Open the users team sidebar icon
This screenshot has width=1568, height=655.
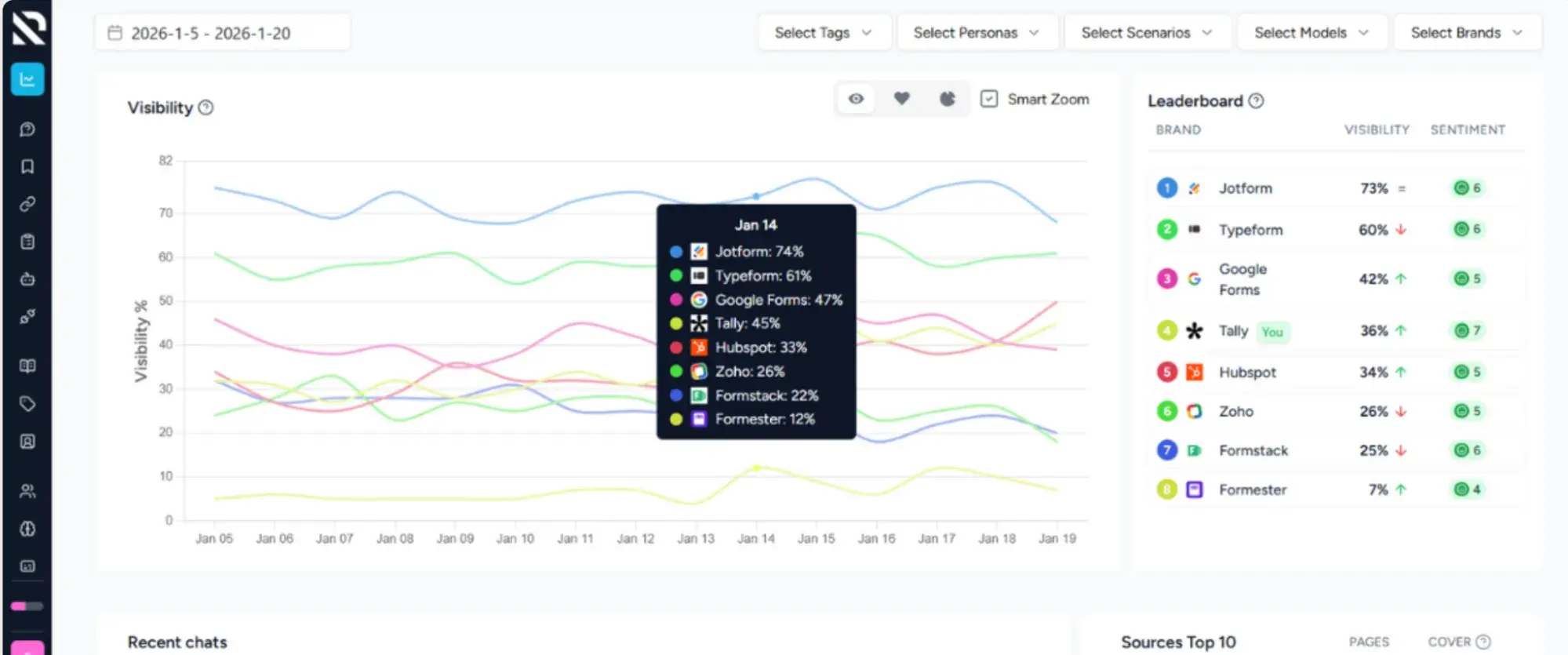(27, 491)
